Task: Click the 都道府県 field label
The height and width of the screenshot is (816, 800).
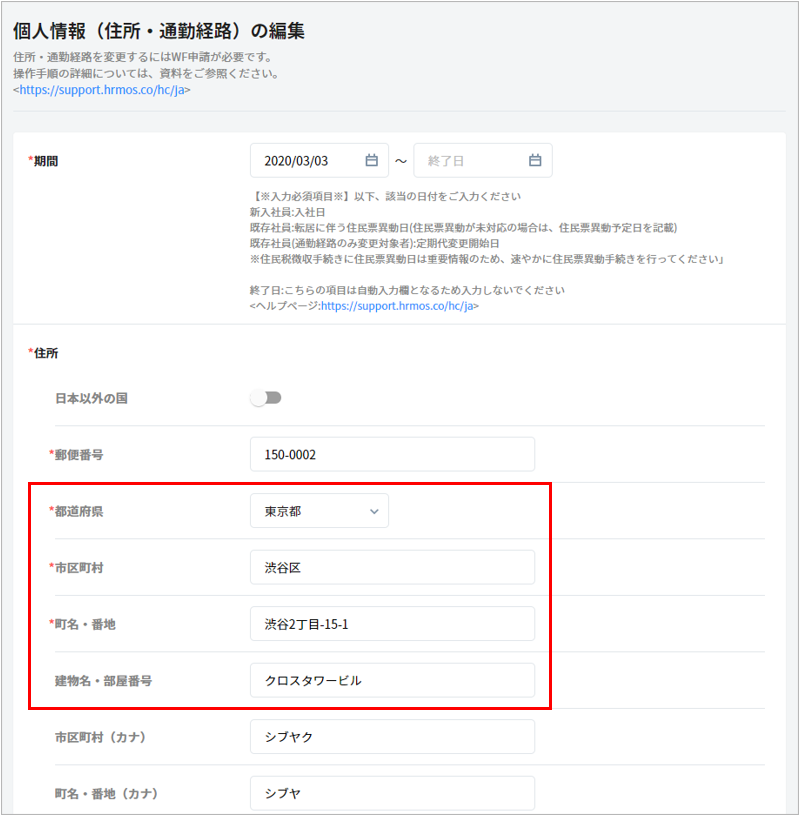Action: point(78,511)
